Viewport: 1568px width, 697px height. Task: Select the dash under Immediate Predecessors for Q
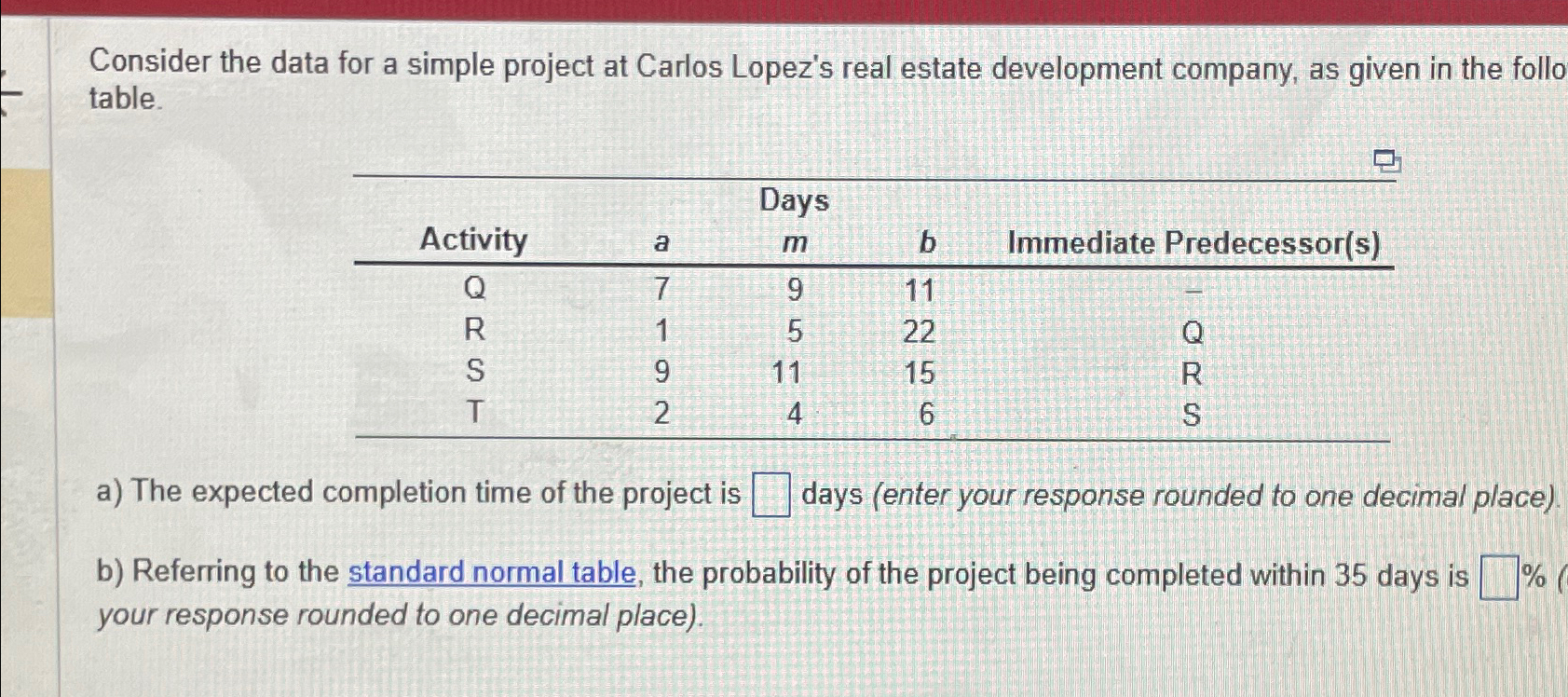coord(1193,291)
